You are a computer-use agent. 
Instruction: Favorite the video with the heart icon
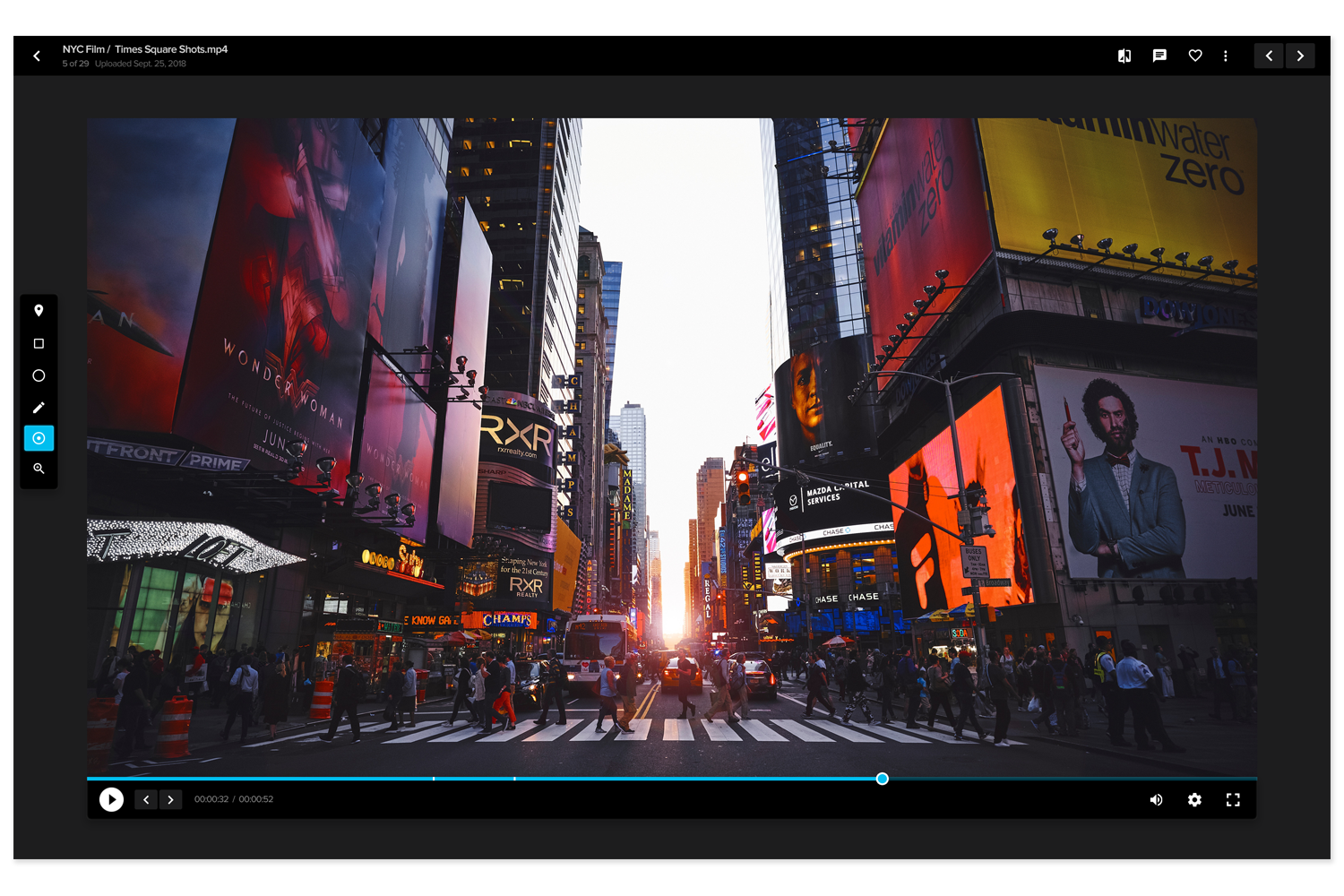click(x=1195, y=56)
